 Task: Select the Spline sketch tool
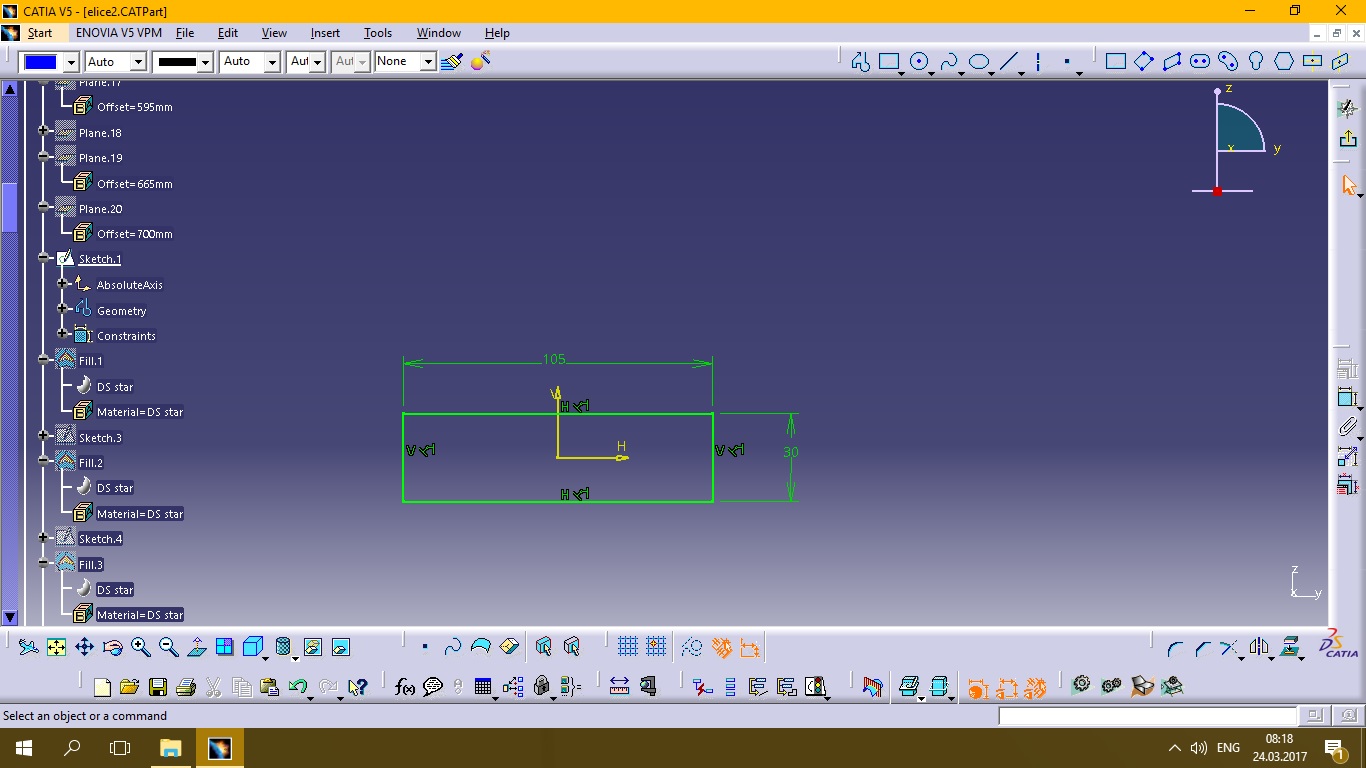click(x=949, y=62)
